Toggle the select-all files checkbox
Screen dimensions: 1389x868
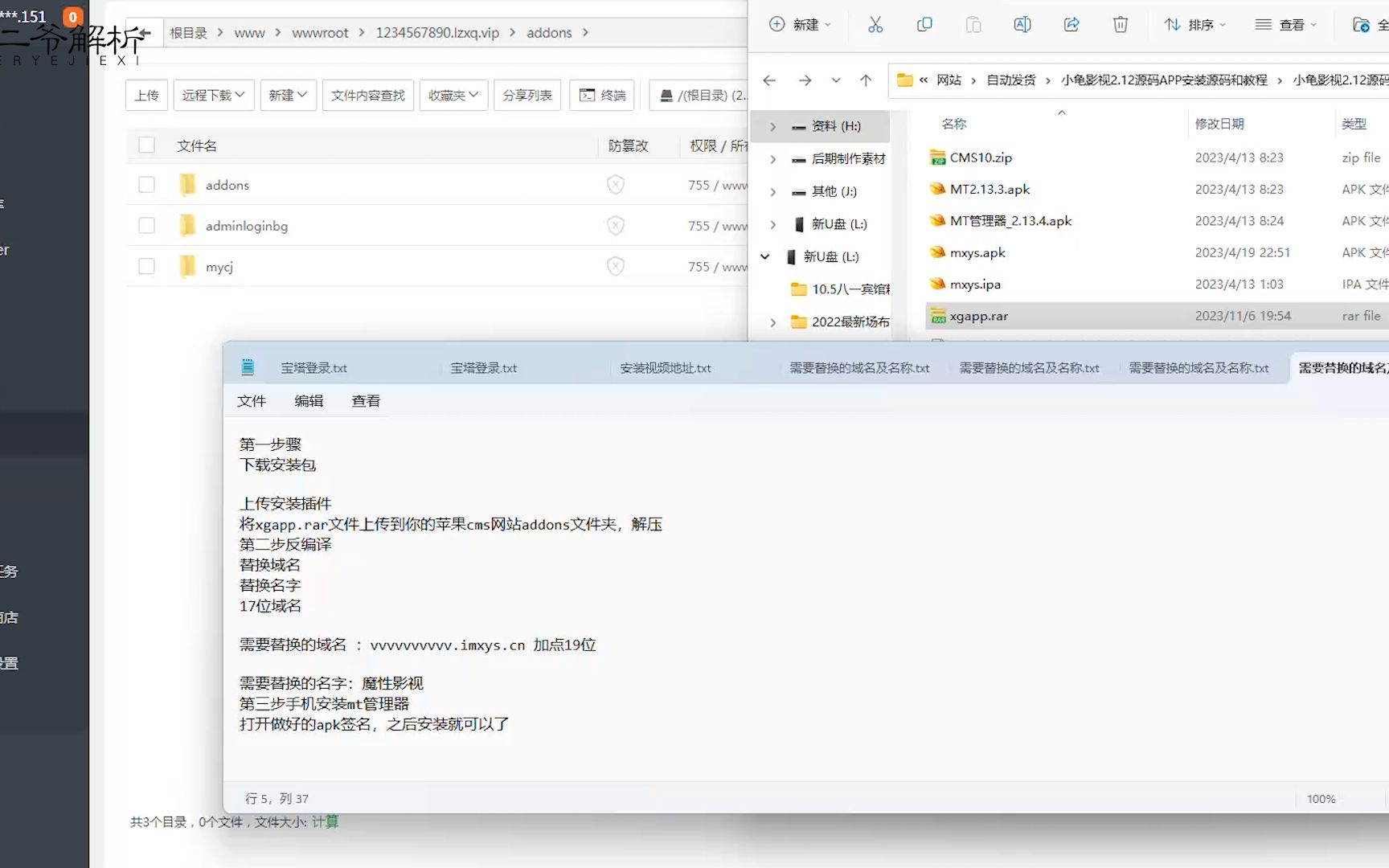coord(146,145)
